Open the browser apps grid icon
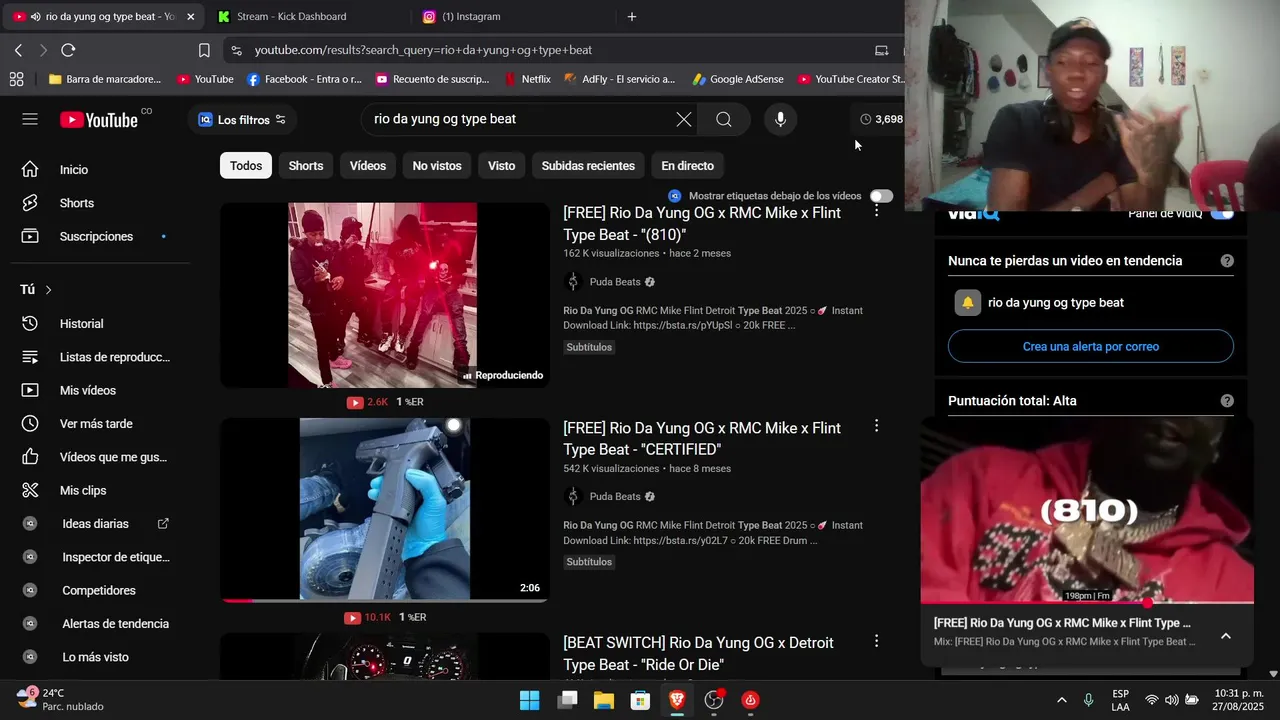The width and height of the screenshot is (1280, 720). [16, 79]
